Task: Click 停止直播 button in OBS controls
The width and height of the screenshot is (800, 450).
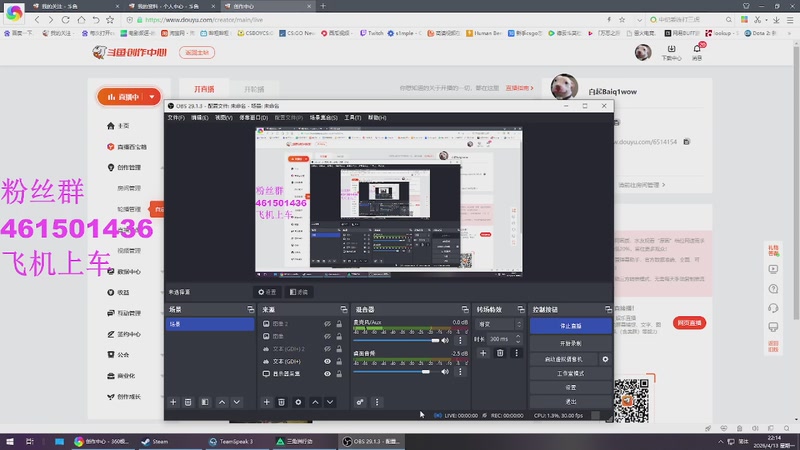Action: tap(570, 326)
